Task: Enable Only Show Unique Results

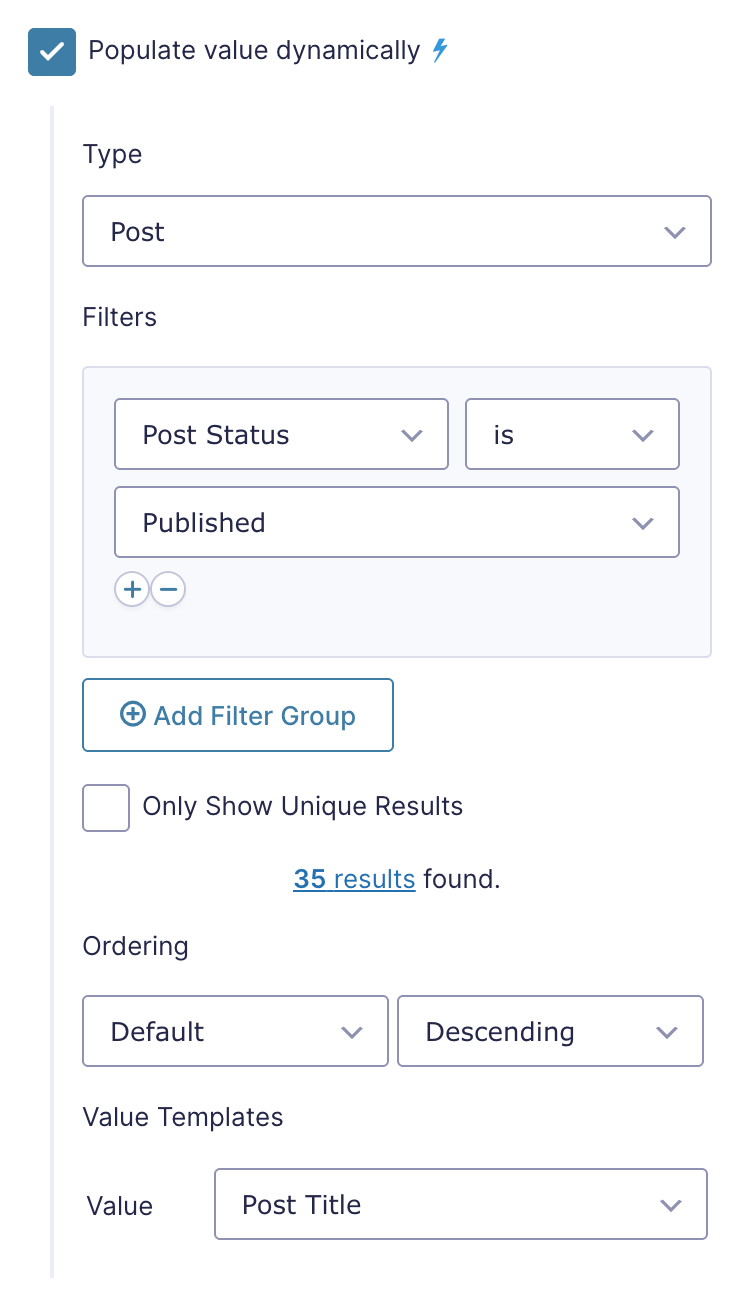Action: [x=106, y=808]
